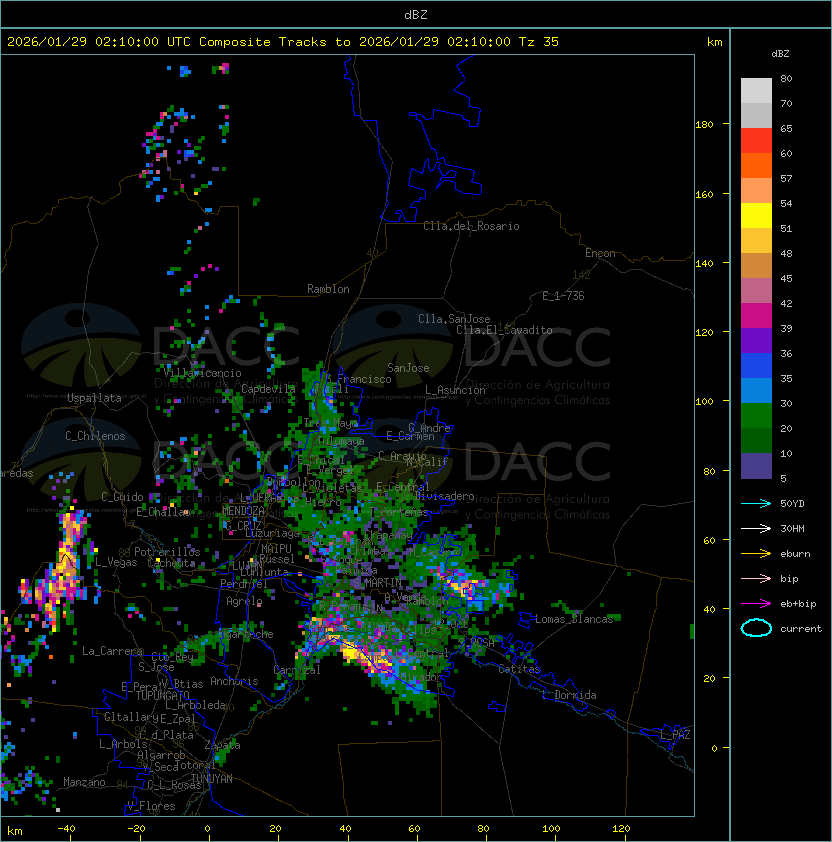Click the white 30HM arrow legend icon
The image size is (832, 842).
point(756,528)
